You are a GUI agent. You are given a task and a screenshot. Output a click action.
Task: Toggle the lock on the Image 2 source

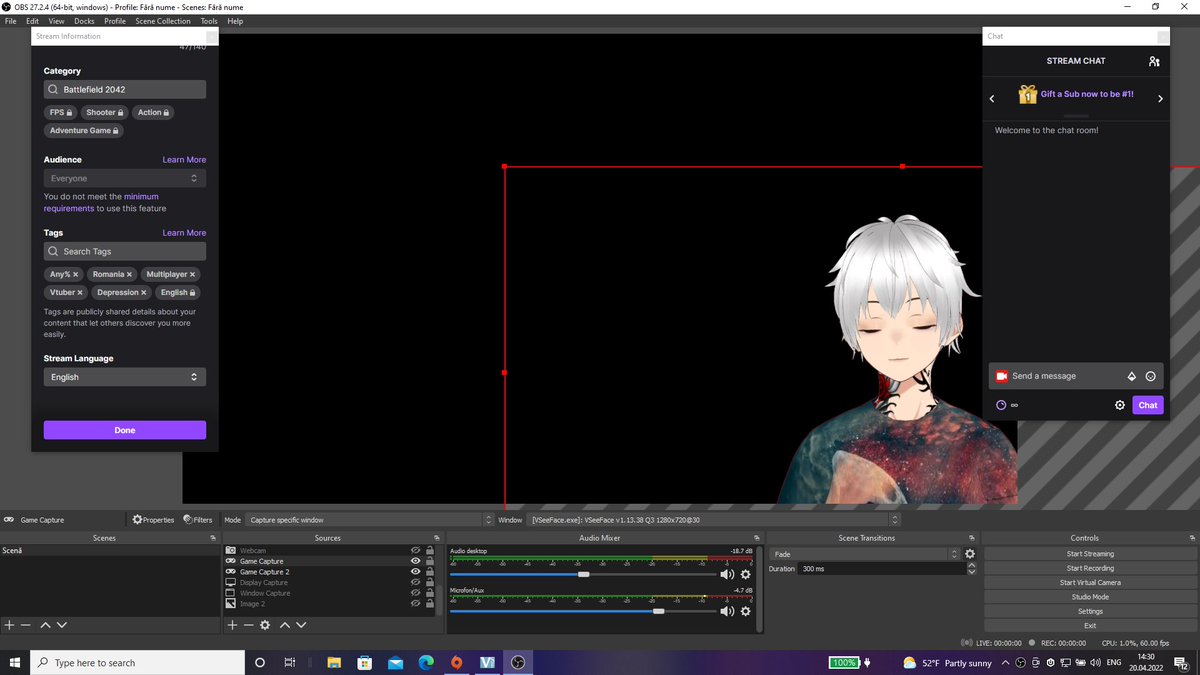[x=430, y=604]
